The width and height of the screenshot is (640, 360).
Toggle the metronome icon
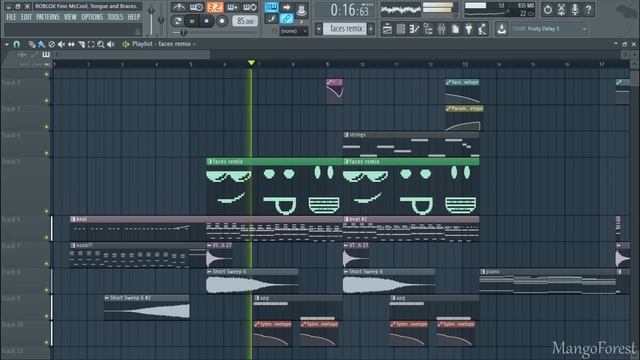tap(178, 7)
